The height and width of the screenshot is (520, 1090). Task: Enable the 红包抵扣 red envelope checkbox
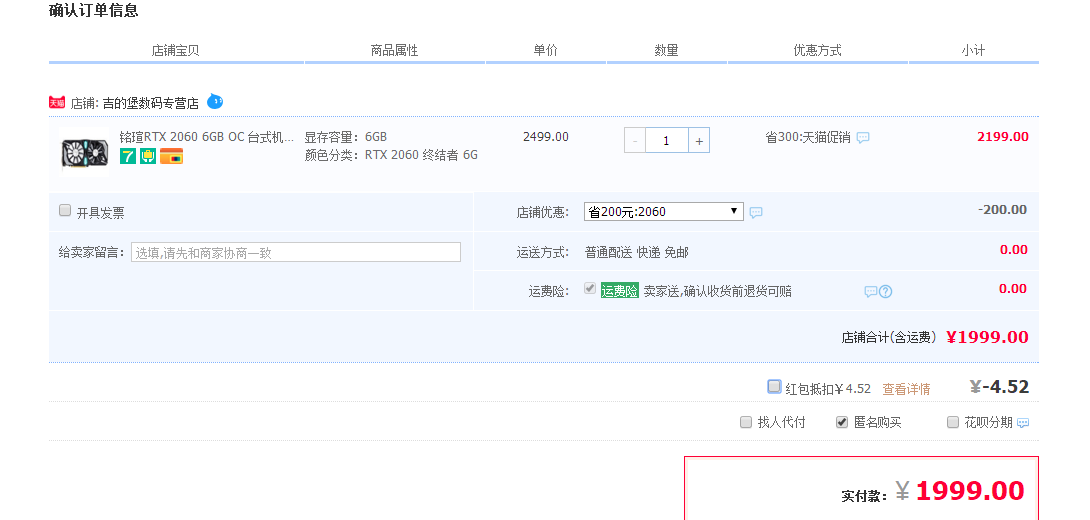click(774, 386)
